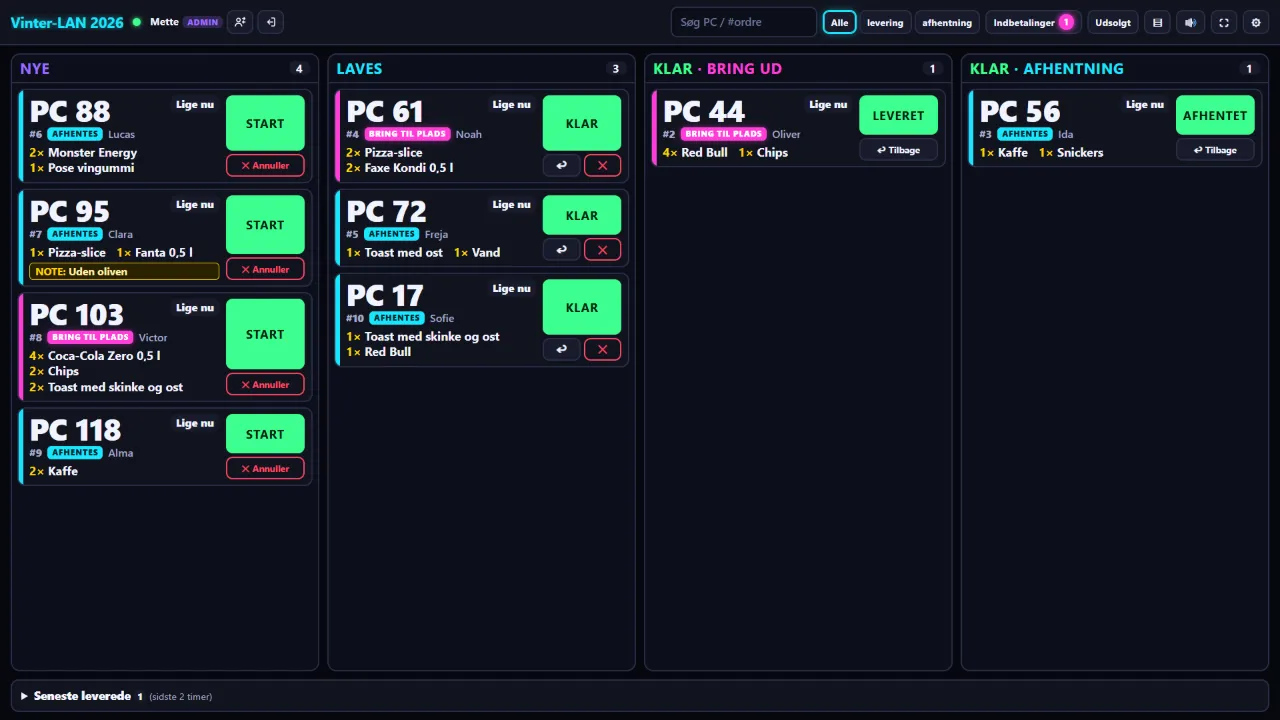
Task: Enter fullscreen mode with the expand icon
Action: point(1223,22)
